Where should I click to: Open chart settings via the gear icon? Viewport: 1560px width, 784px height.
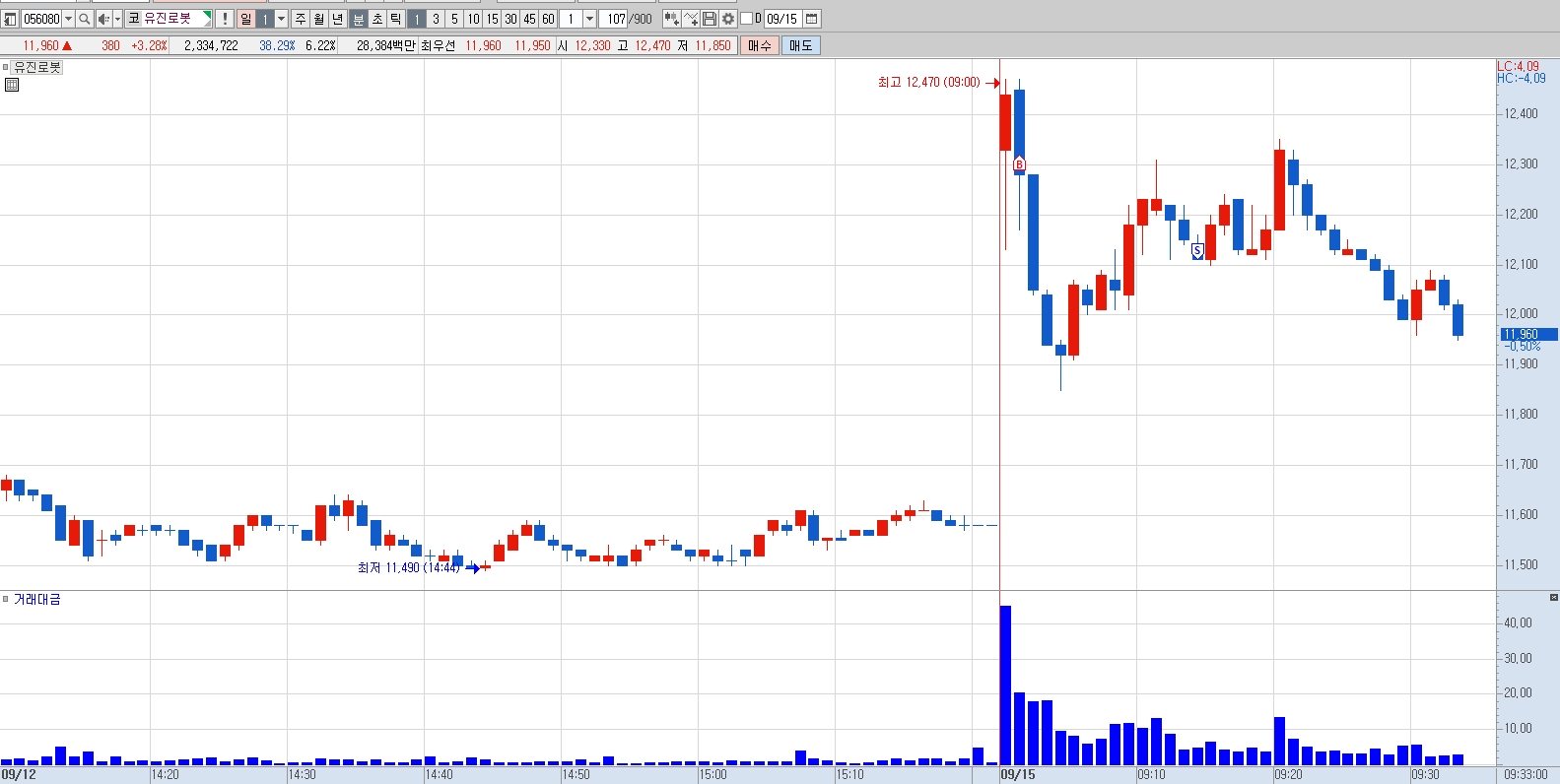(728, 19)
